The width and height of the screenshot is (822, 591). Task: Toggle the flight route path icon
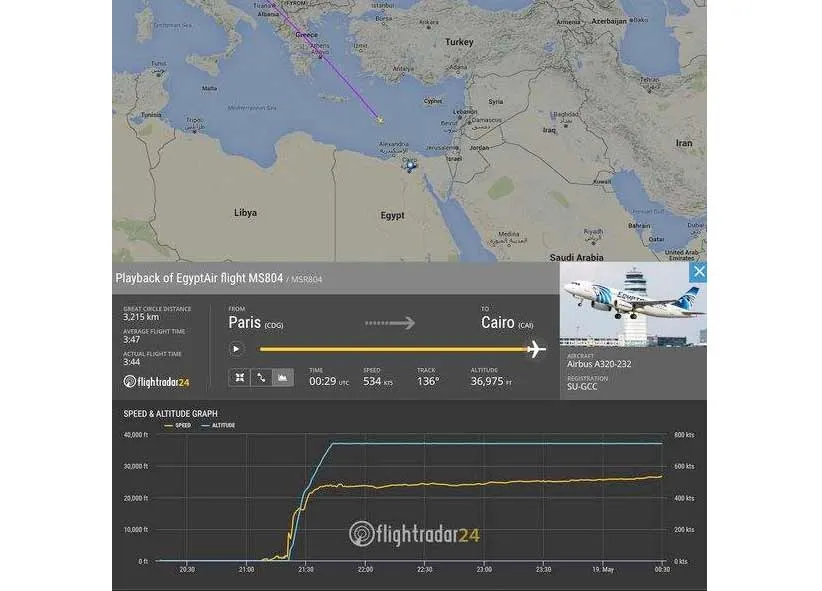click(261, 378)
